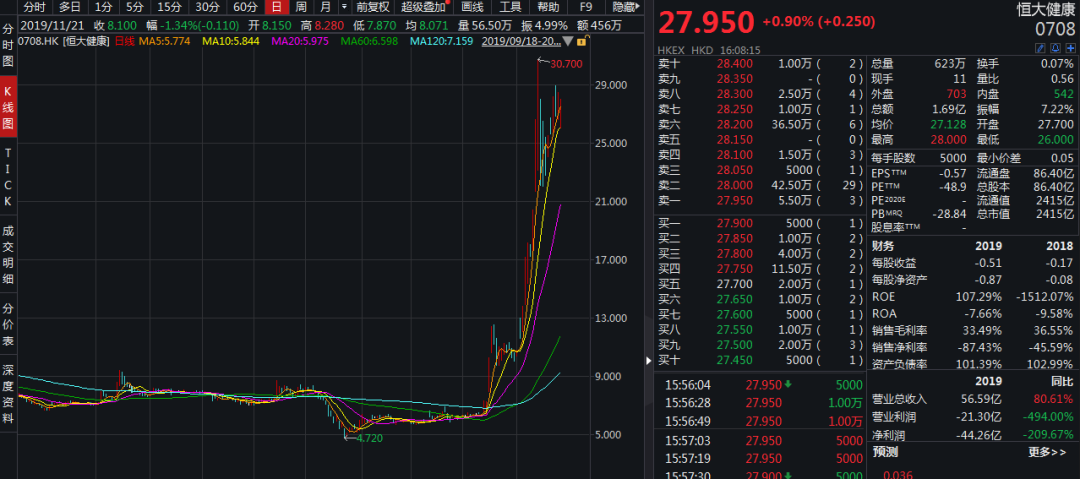The image size is (1080, 479).
Task: Open TICK view in left sidebar
Action: (x=8, y=176)
